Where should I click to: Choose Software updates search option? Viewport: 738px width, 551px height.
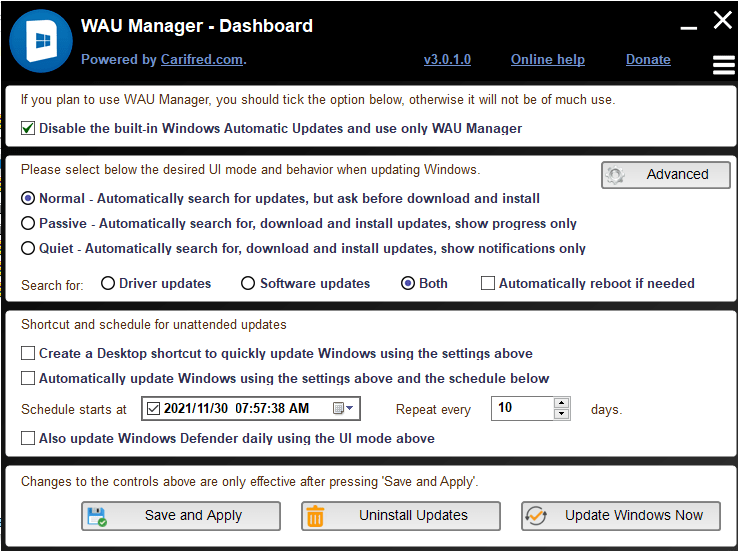coord(248,283)
